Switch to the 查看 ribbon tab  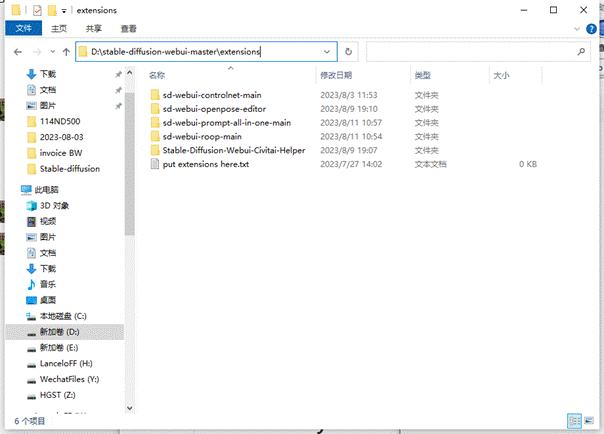tap(129, 28)
